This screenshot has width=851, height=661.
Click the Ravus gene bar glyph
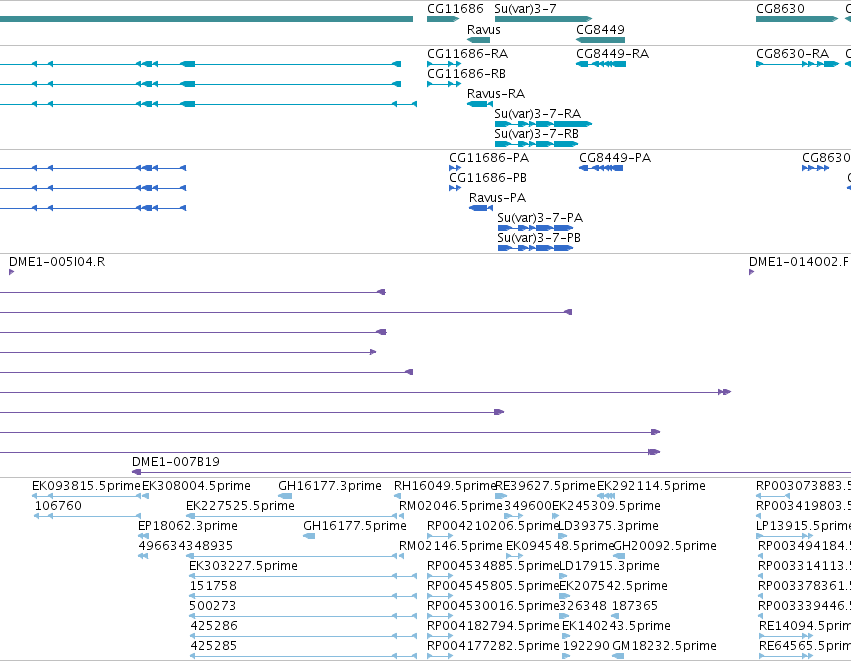(x=478, y=40)
